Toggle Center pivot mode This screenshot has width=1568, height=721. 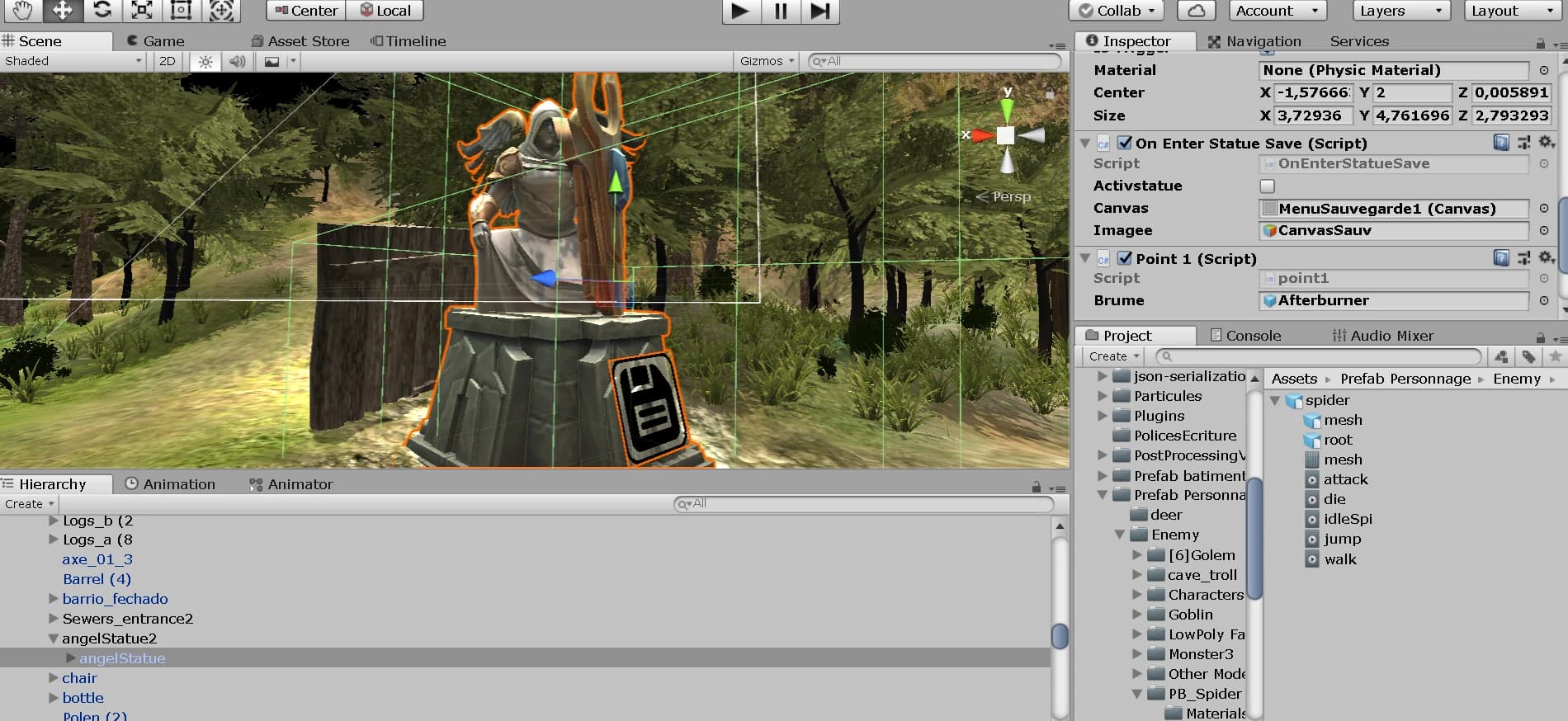[x=305, y=11]
